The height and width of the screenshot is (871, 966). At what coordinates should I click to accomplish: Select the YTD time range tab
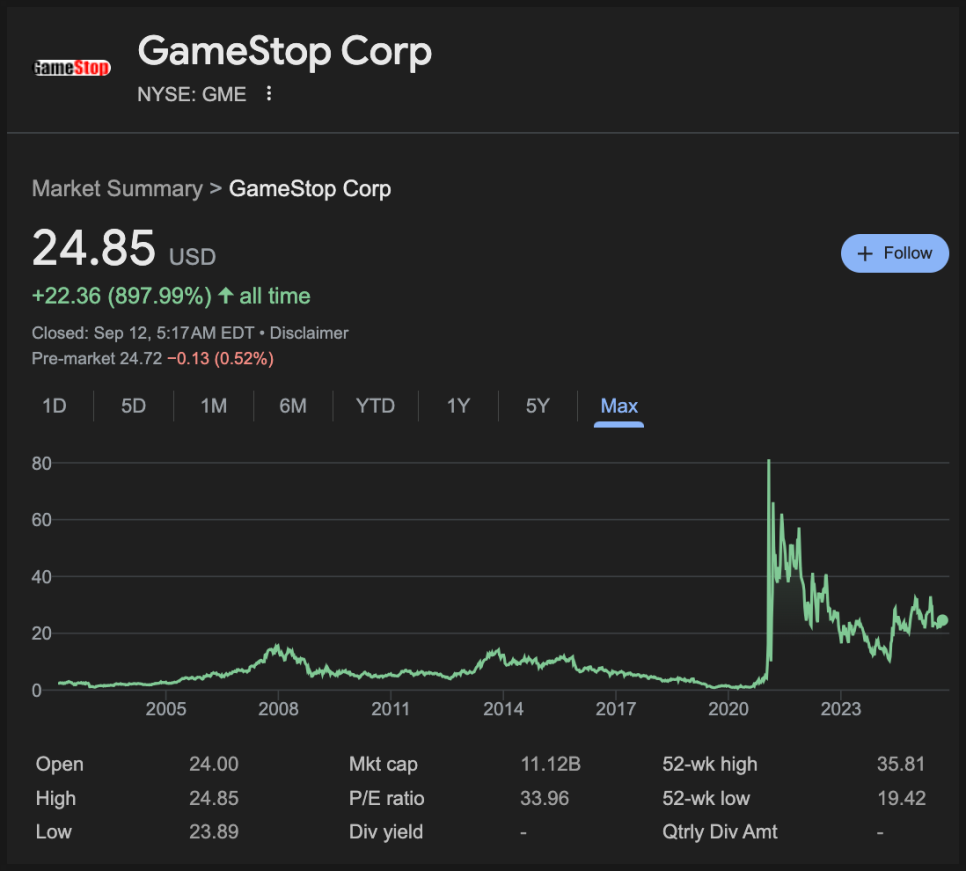(x=375, y=406)
